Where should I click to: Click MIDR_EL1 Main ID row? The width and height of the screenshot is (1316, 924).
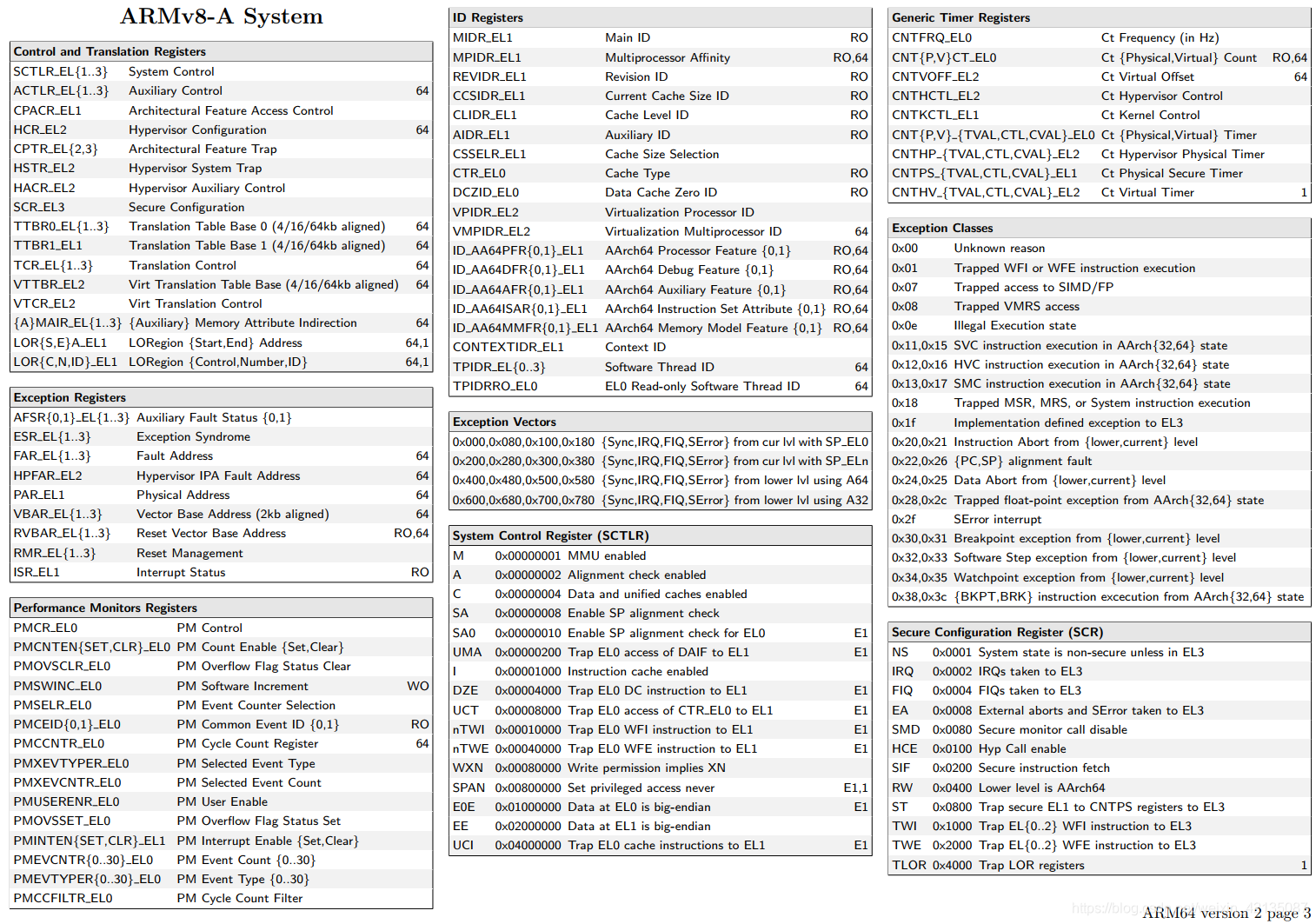click(661, 37)
